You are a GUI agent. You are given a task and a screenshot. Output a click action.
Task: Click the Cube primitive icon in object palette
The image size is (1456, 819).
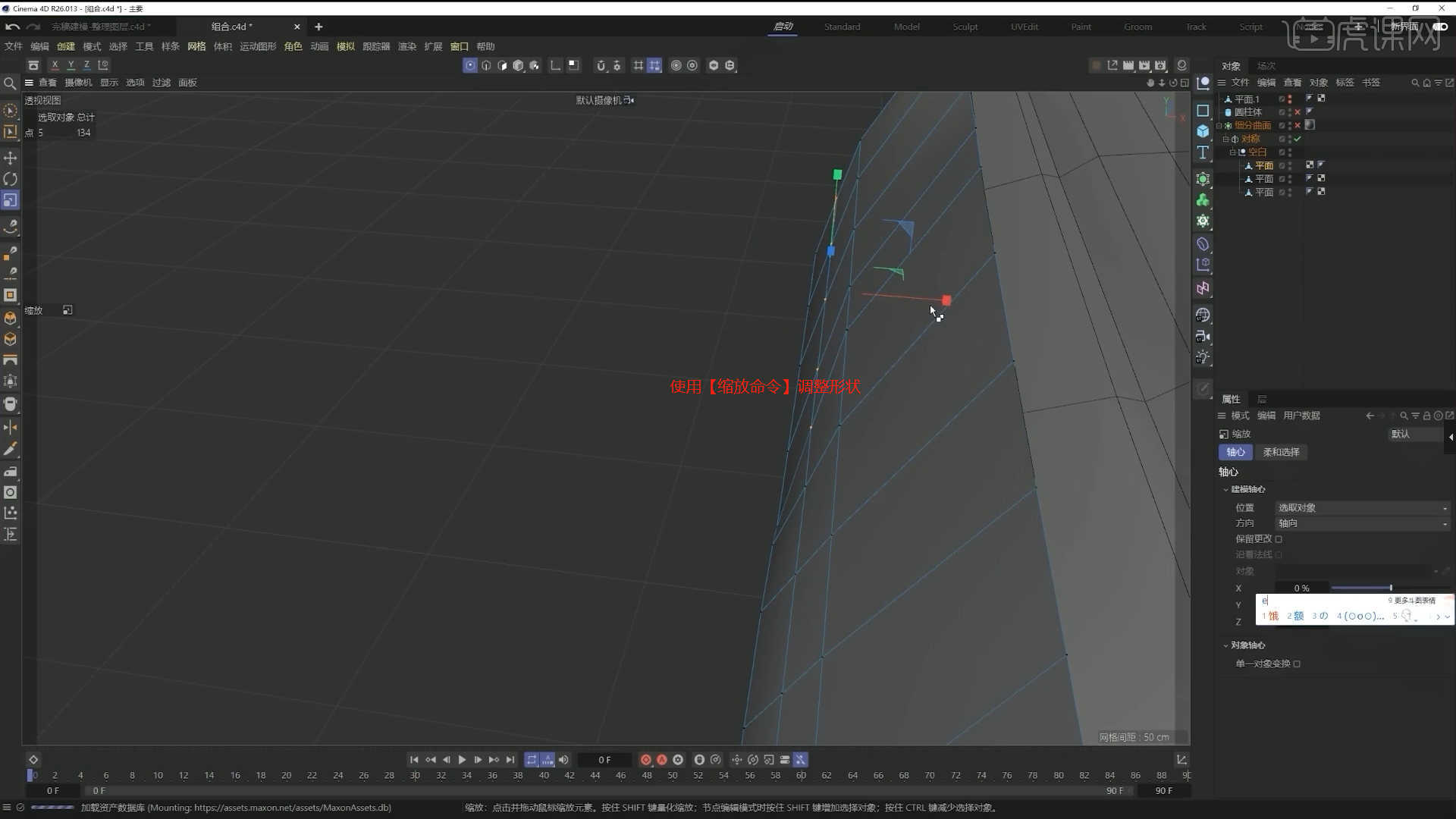1203,131
